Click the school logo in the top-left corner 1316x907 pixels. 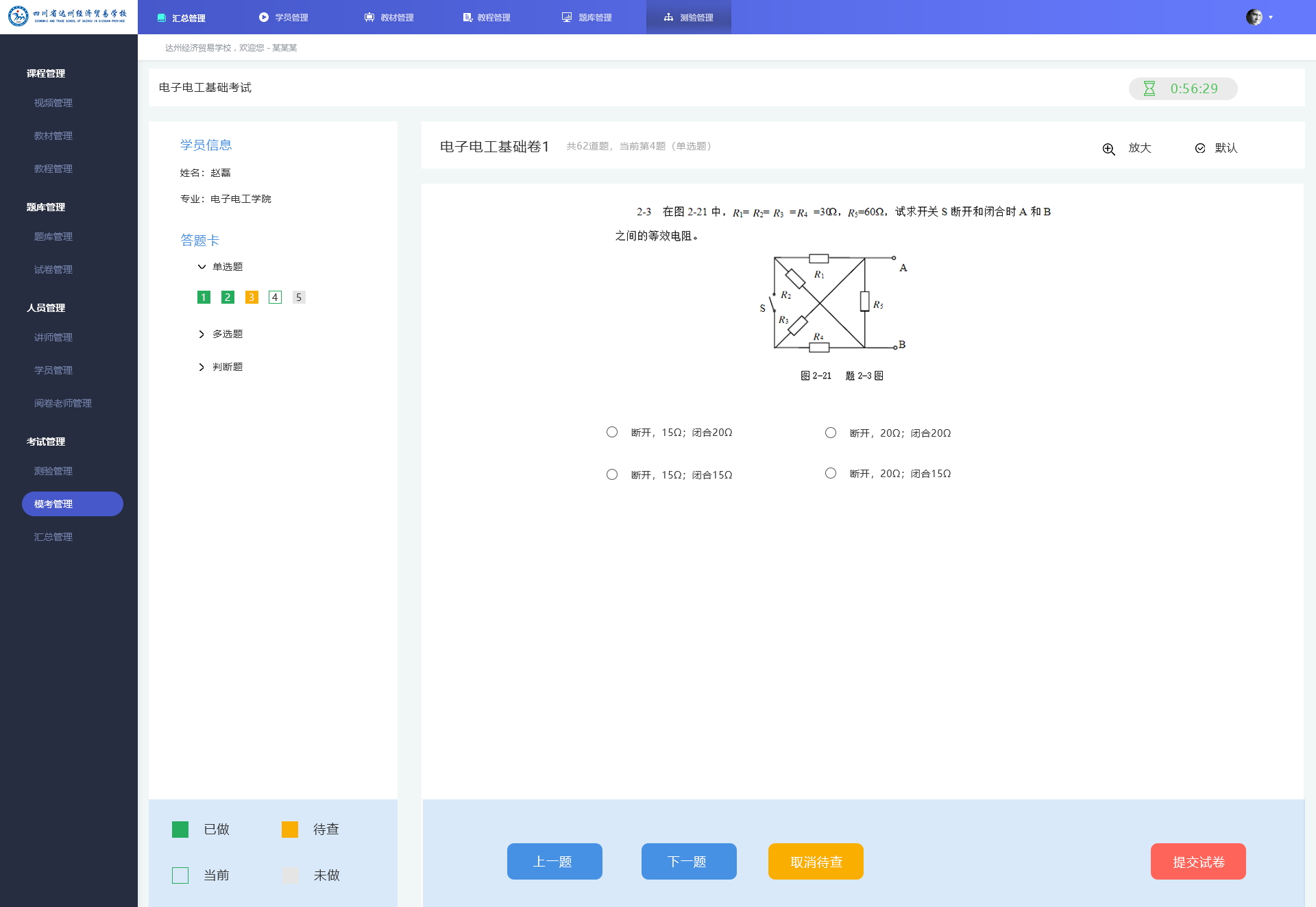[x=68, y=15]
